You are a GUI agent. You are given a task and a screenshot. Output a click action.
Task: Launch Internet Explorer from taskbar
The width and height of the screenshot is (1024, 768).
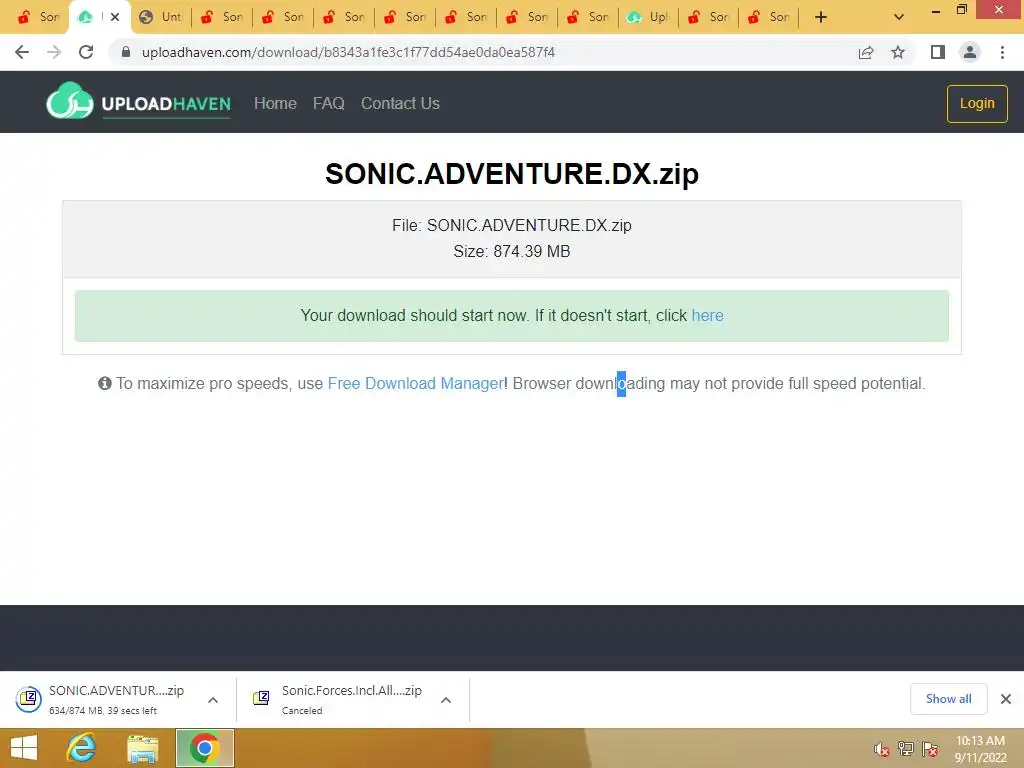click(x=82, y=748)
